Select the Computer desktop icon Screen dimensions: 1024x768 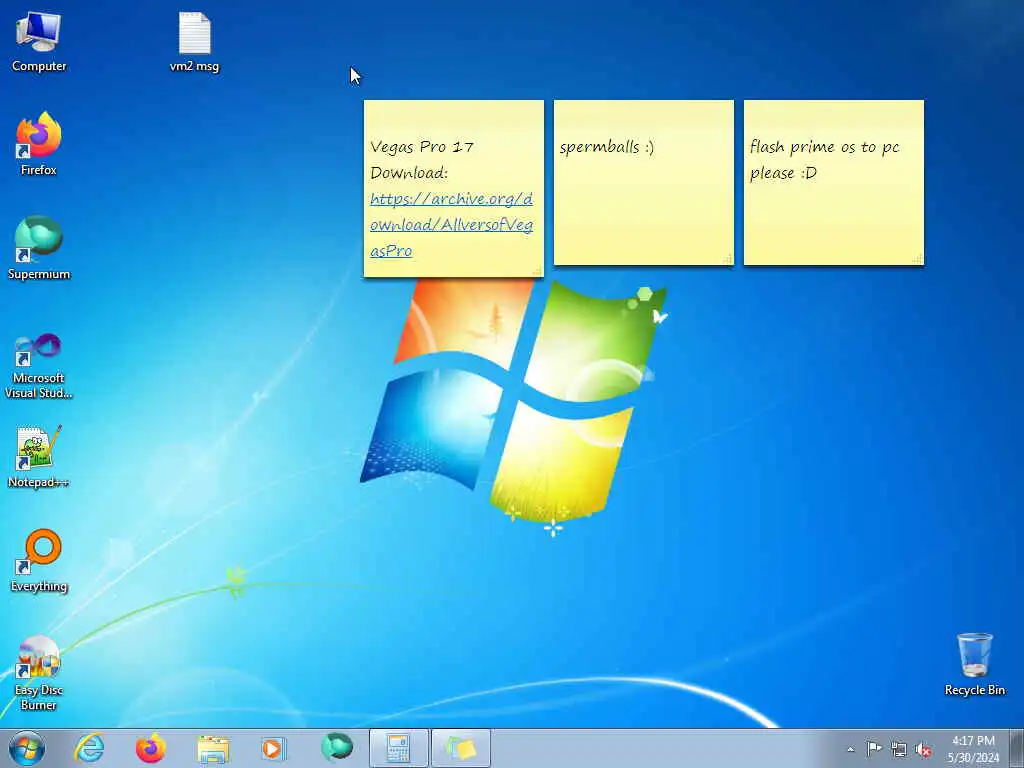click(x=39, y=41)
